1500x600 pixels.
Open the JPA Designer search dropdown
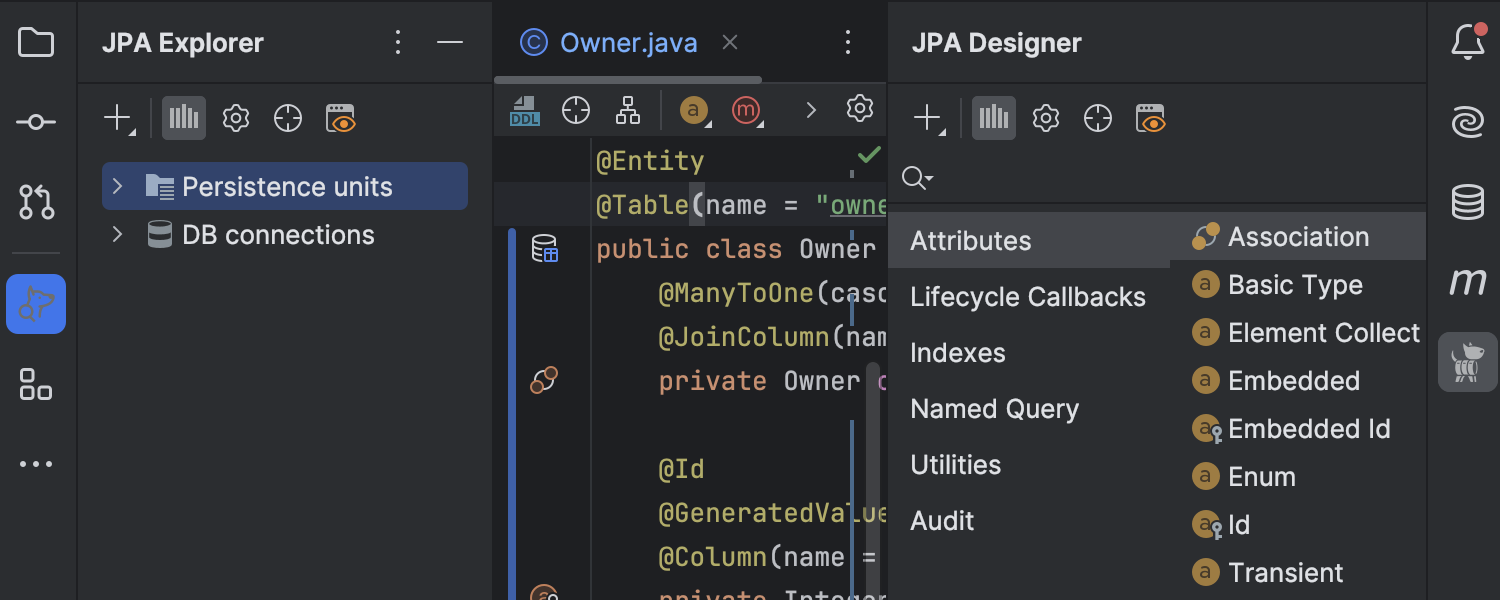click(x=917, y=178)
